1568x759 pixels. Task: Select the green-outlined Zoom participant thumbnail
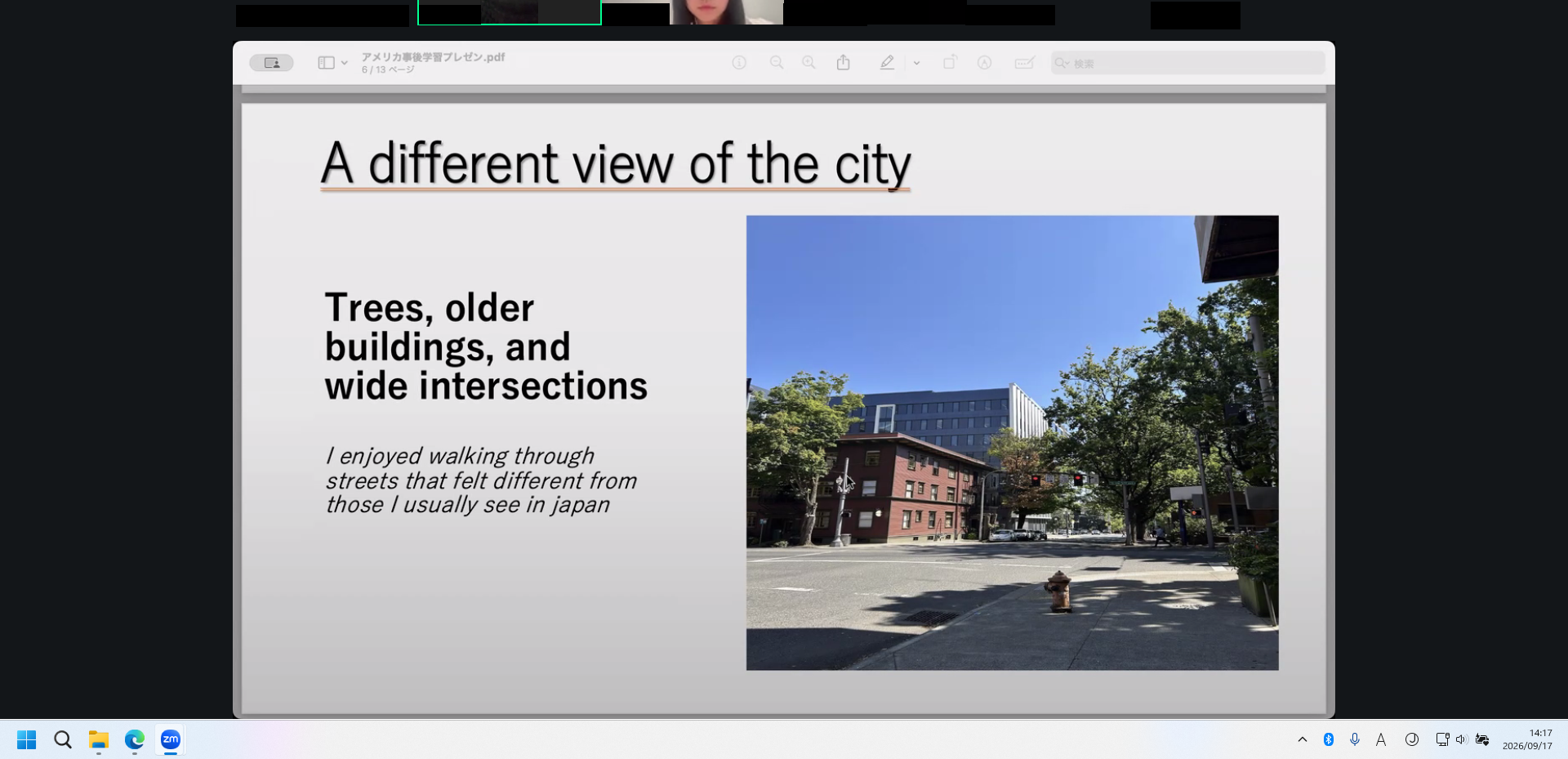click(x=510, y=12)
